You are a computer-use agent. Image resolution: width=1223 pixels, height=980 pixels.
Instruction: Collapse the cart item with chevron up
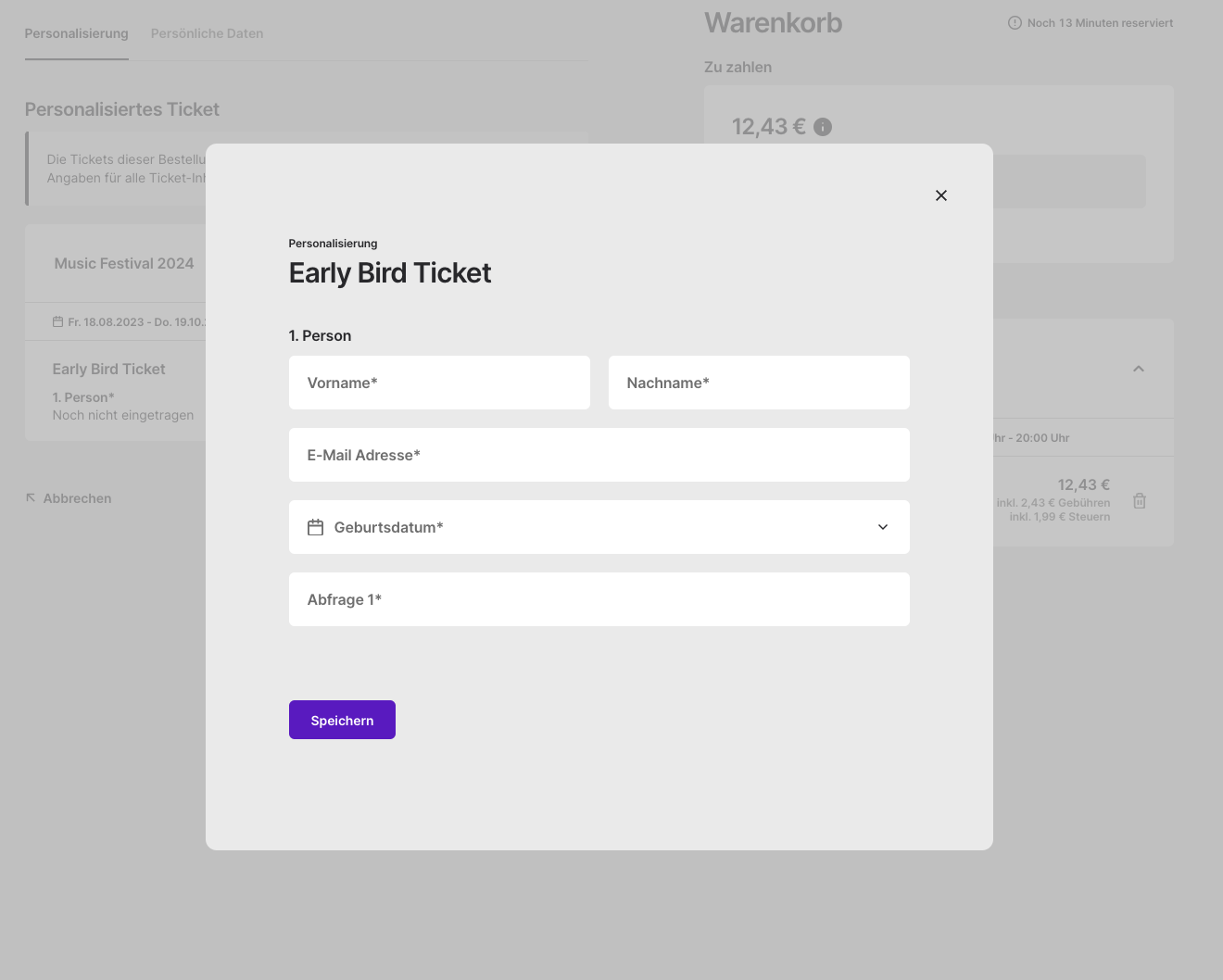click(x=1139, y=369)
